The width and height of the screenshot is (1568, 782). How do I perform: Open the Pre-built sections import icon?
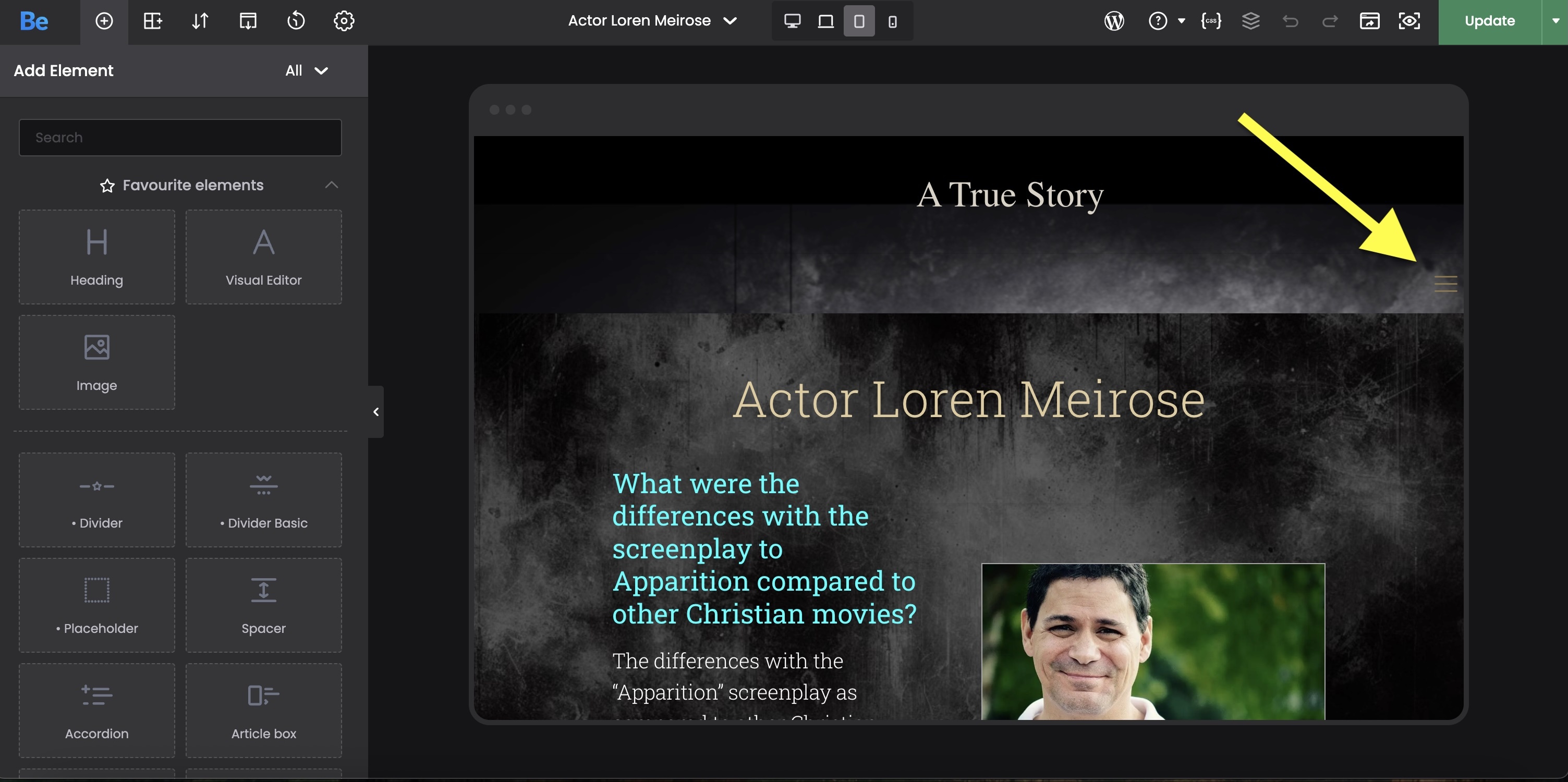[248, 21]
